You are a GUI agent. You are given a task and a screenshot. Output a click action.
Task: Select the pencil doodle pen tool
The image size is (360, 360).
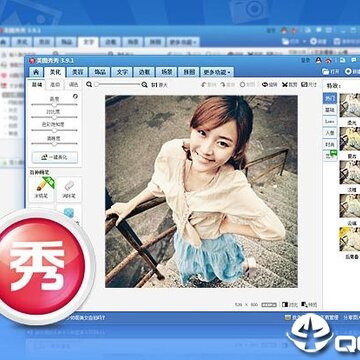42,189
